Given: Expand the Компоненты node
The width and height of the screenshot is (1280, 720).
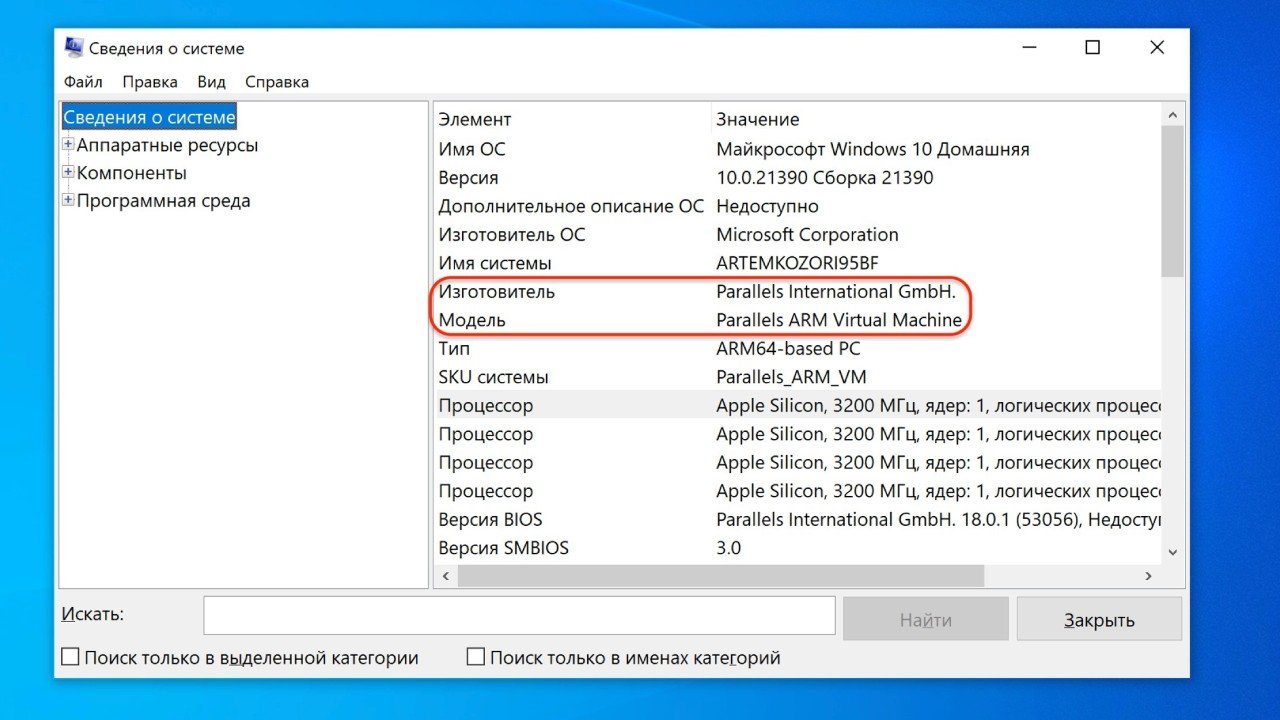Looking at the screenshot, I should (x=68, y=173).
